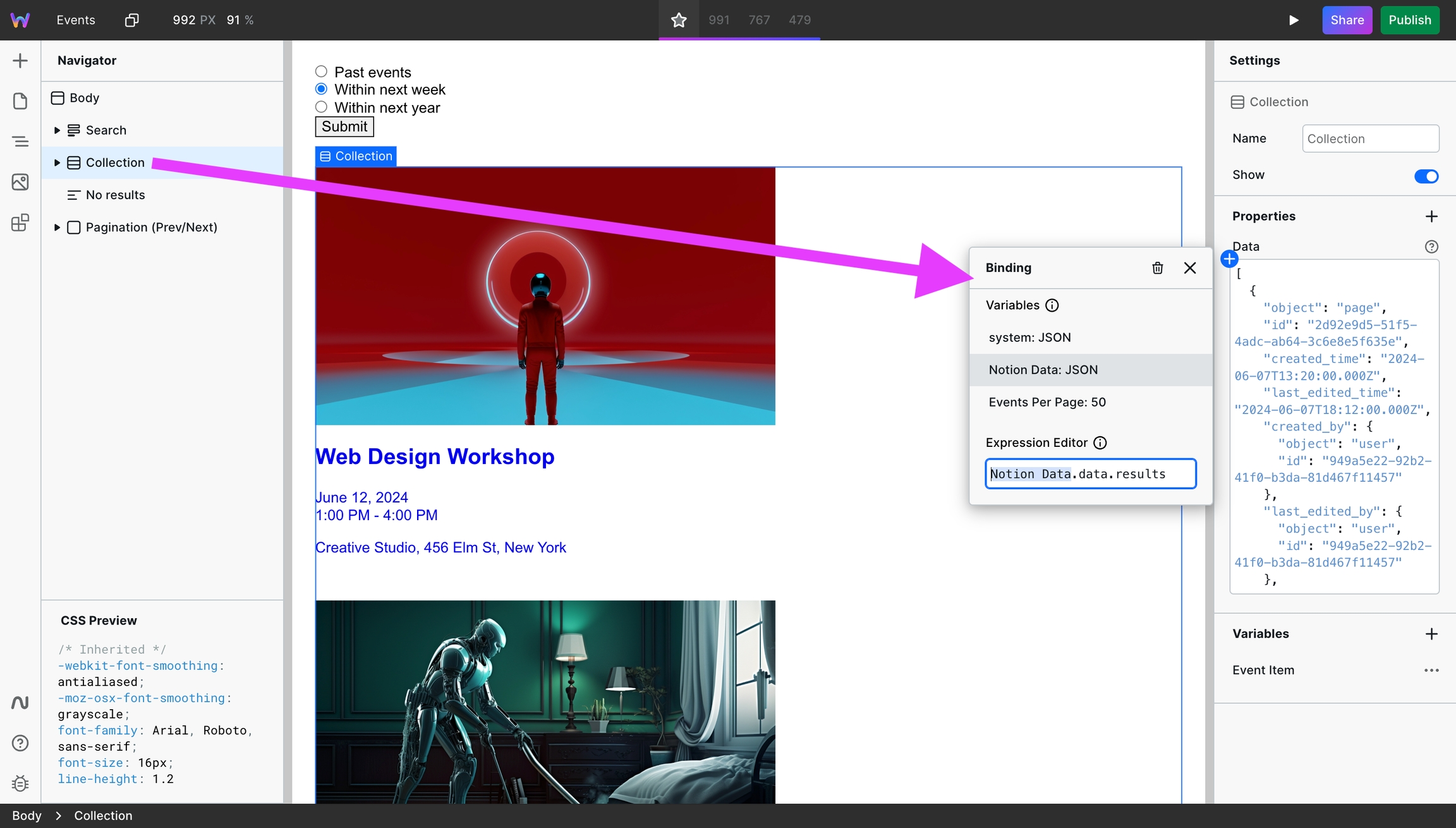Open the Assets image icon in sidebar
This screenshot has width=1456, height=828.
(x=20, y=182)
